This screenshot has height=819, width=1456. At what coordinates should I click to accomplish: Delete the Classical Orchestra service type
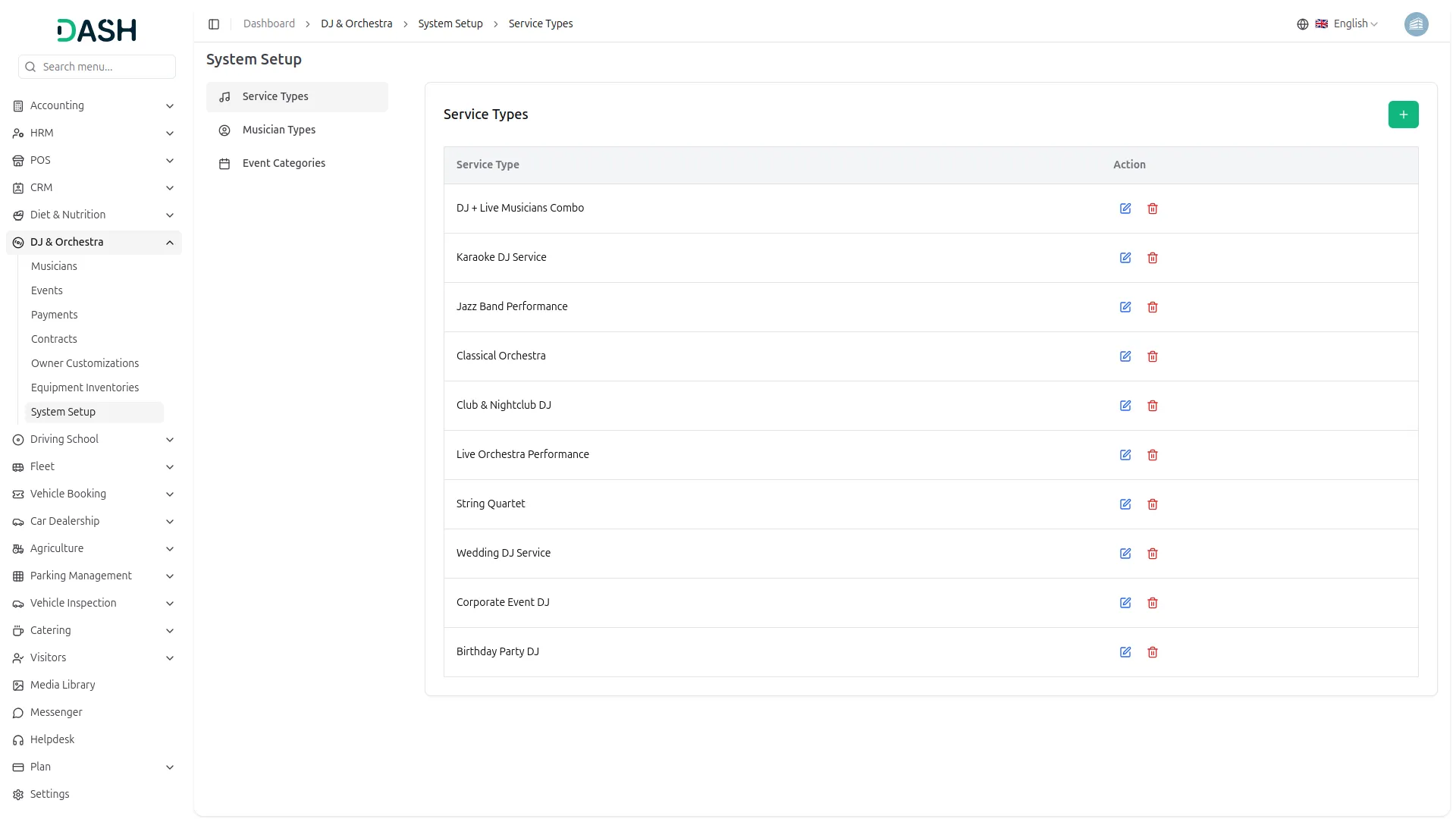1153,356
